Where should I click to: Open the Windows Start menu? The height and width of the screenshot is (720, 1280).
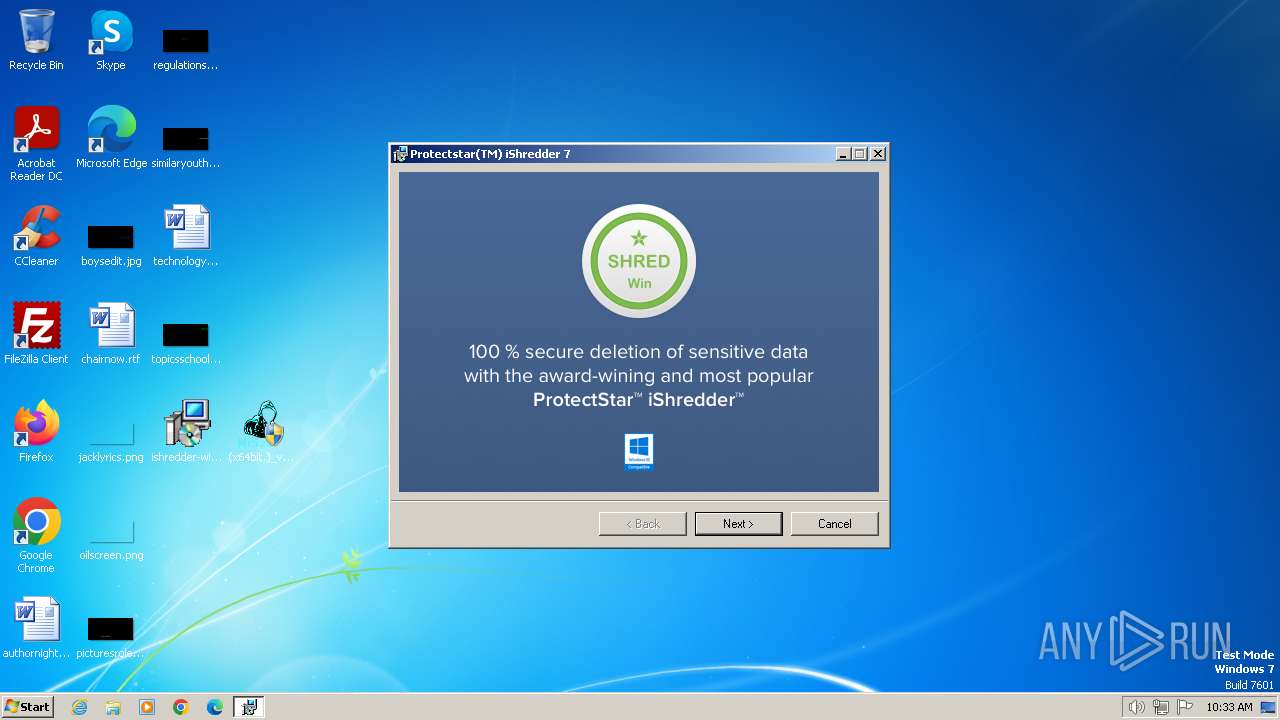28,706
